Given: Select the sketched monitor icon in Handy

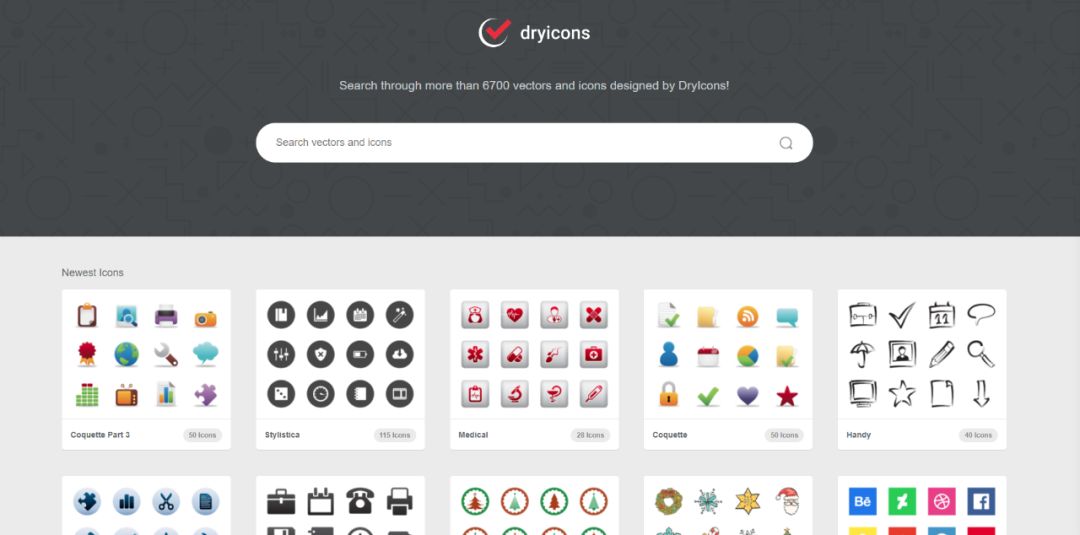Looking at the screenshot, I should (x=862, y=394).
